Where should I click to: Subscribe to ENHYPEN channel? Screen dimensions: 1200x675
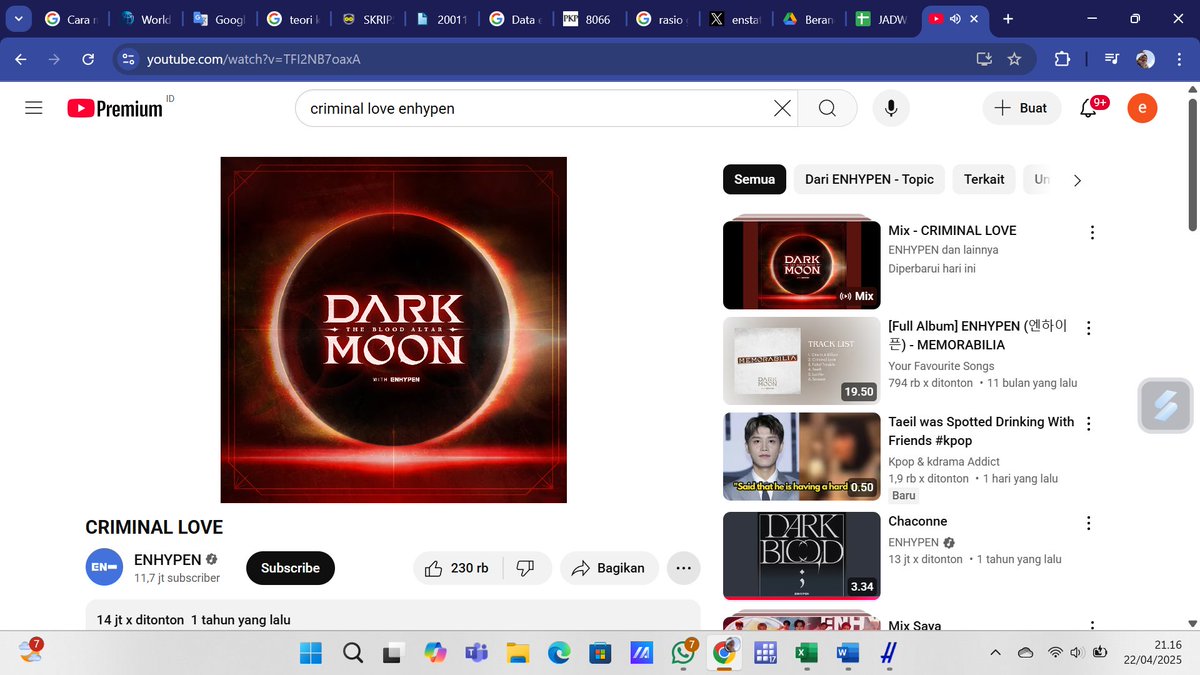tap(290, 568)
